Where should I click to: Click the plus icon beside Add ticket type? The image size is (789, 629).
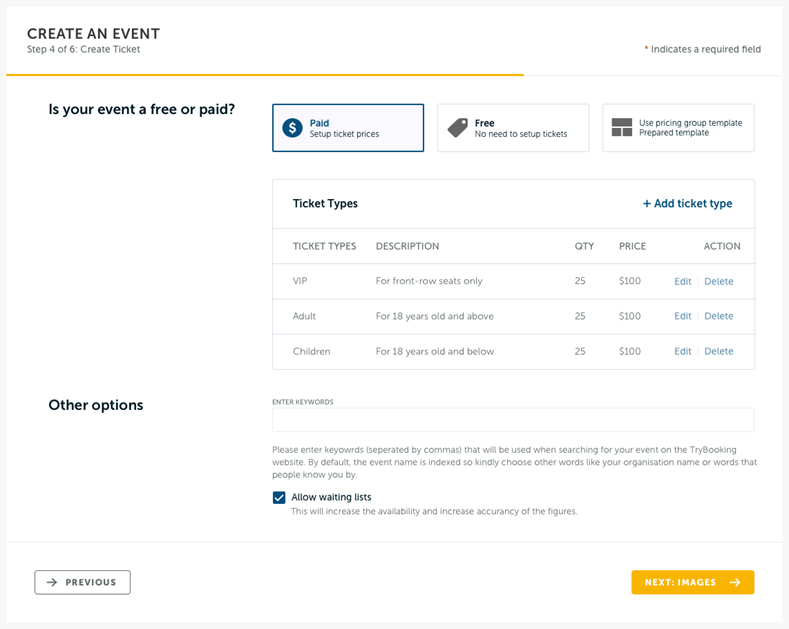(647, 203)
